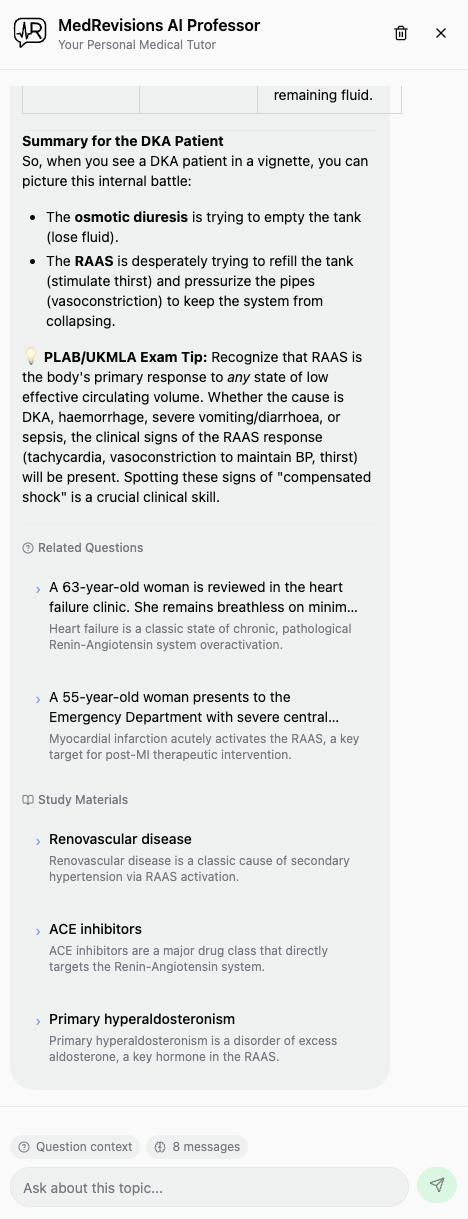Open the Renovascular disease title link
The width and height of the screenshot is (468, 1219).
120,839
